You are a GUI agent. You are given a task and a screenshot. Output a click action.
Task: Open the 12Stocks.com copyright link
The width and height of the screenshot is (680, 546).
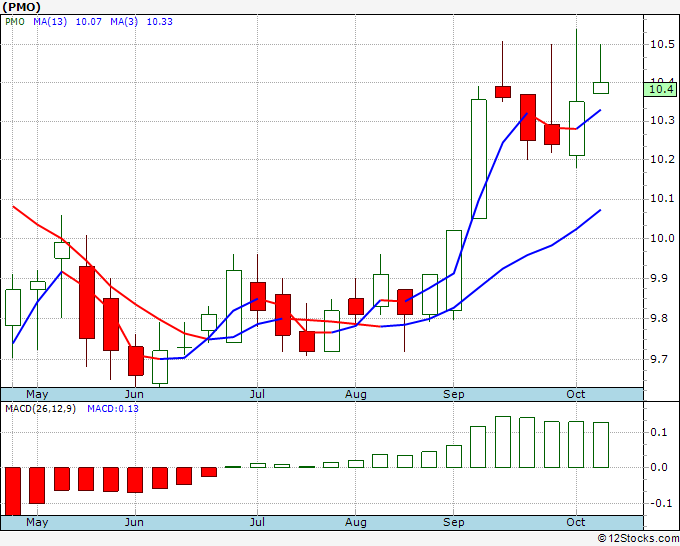coord(638,539)
